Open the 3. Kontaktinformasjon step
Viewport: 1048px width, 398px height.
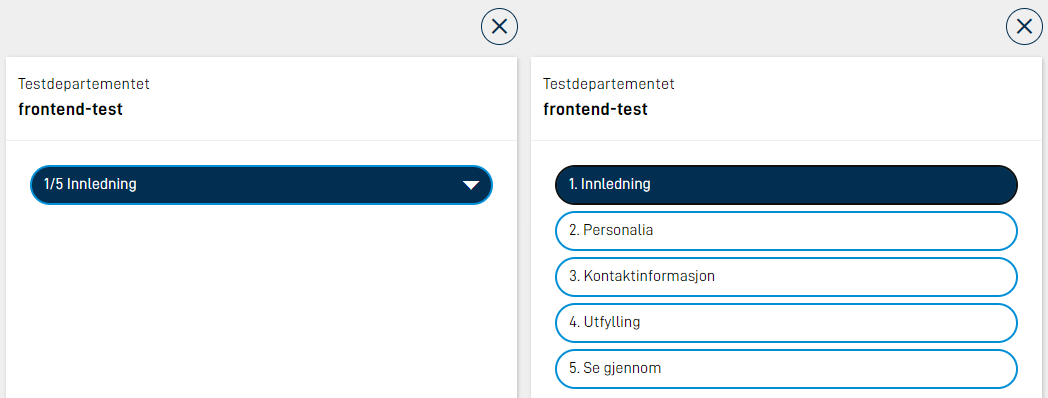(x=786, y=276)
